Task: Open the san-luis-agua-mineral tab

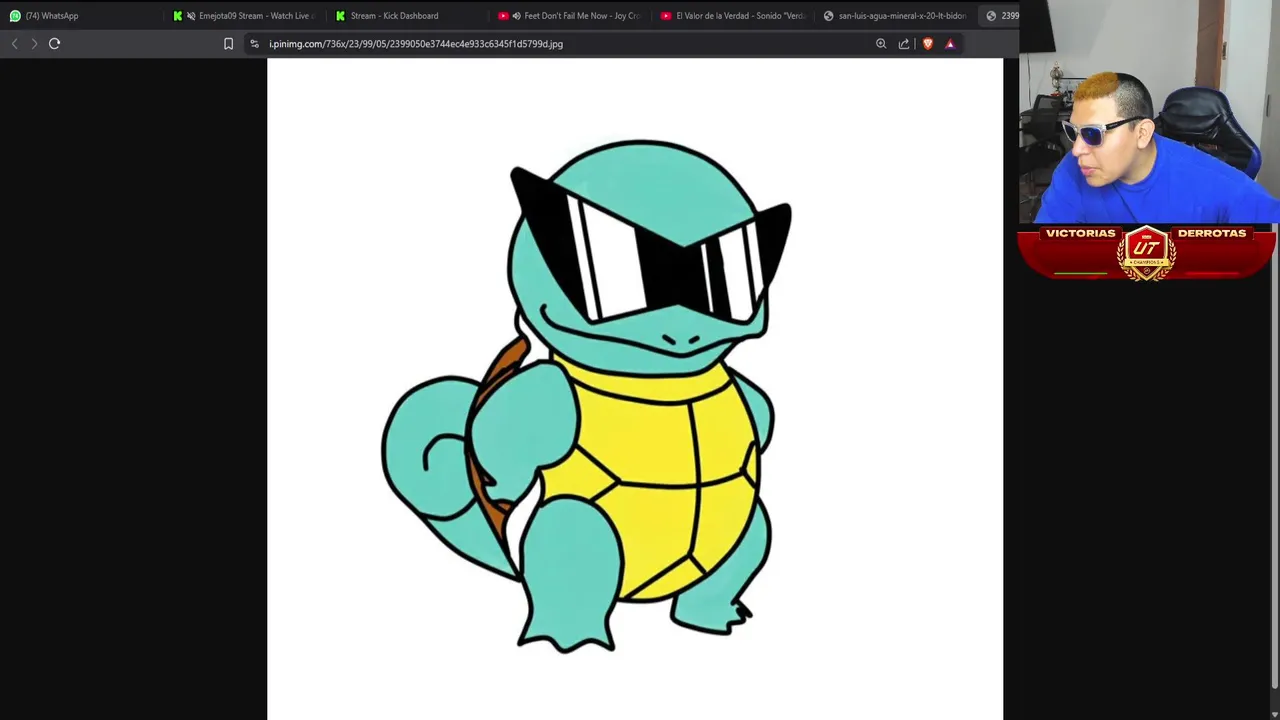Action: tap(896, 16)
